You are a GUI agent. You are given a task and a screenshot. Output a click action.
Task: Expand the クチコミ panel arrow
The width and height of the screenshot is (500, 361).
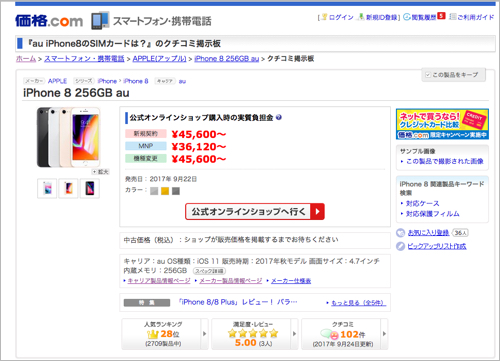click(384, 334)
